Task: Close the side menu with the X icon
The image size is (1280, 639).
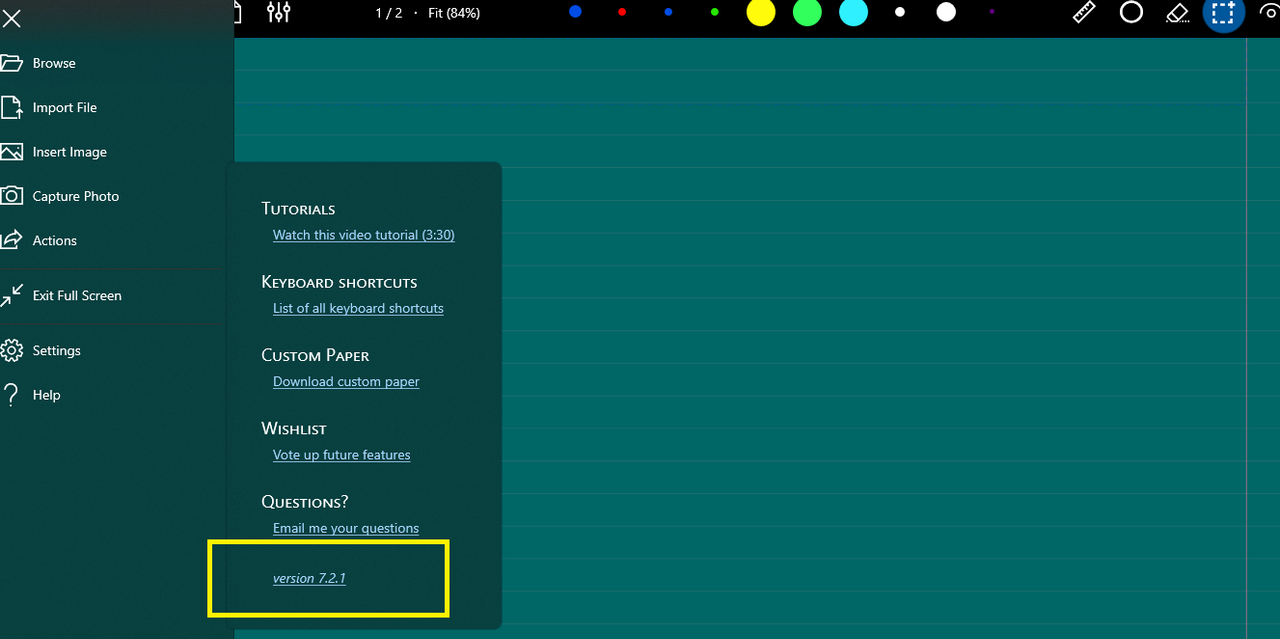Action: pyautogui.click(x=11, y=17)
